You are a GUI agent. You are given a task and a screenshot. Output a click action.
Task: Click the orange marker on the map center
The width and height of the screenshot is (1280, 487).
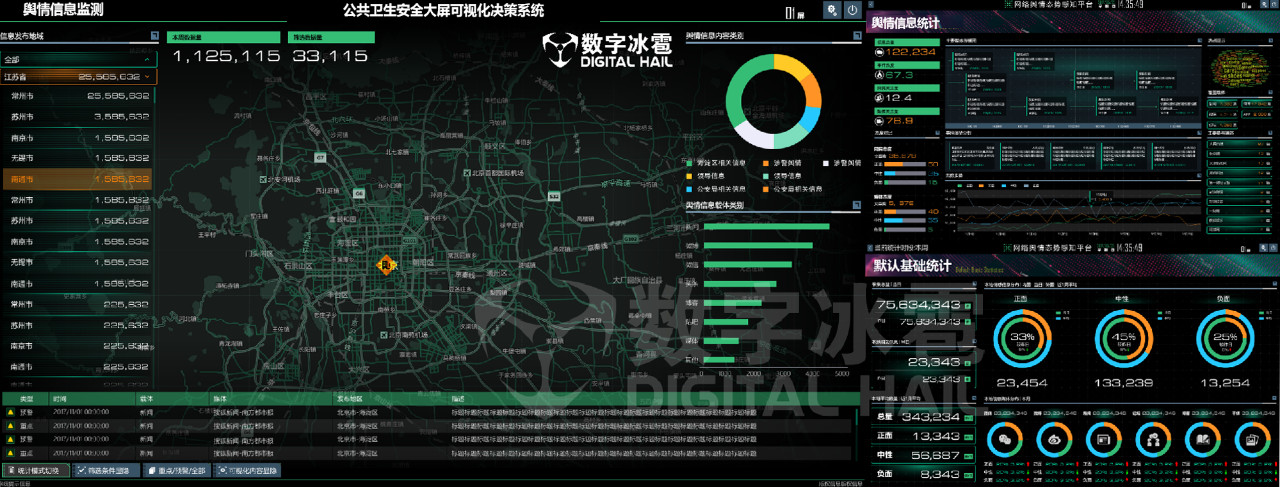coord(385,264)
